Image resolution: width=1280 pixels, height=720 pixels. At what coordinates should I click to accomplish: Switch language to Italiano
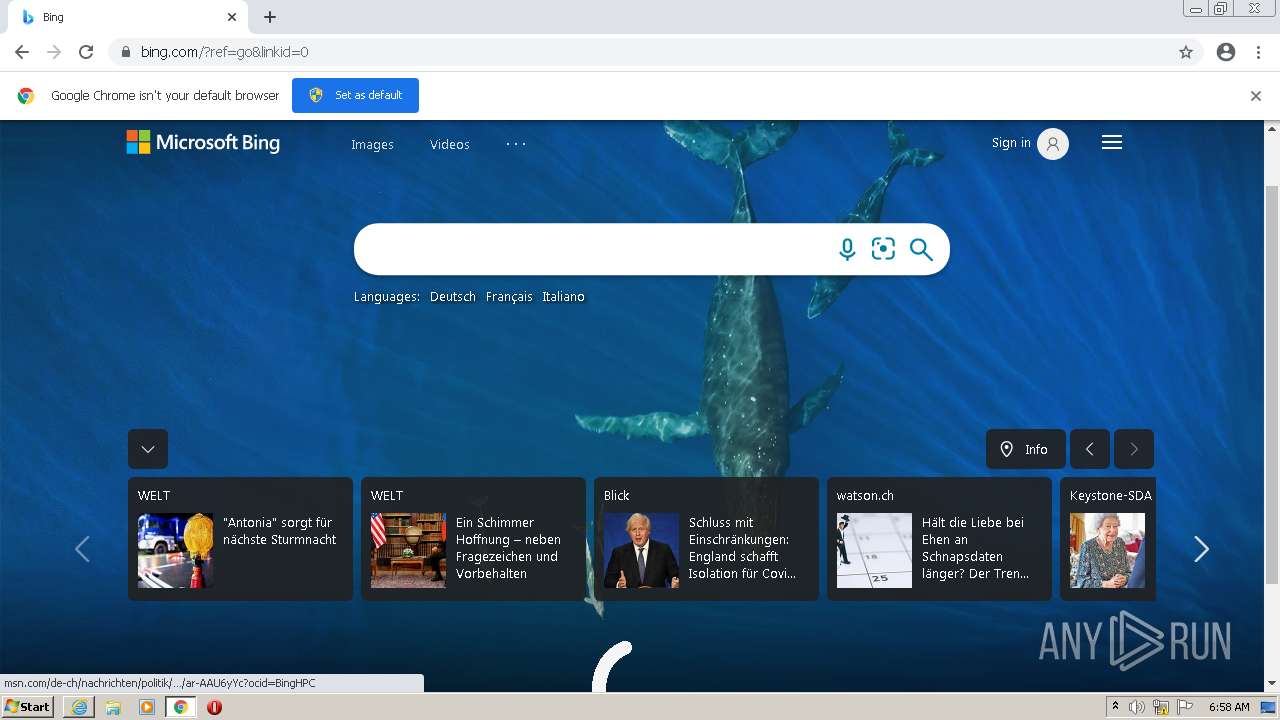(563, 297)
